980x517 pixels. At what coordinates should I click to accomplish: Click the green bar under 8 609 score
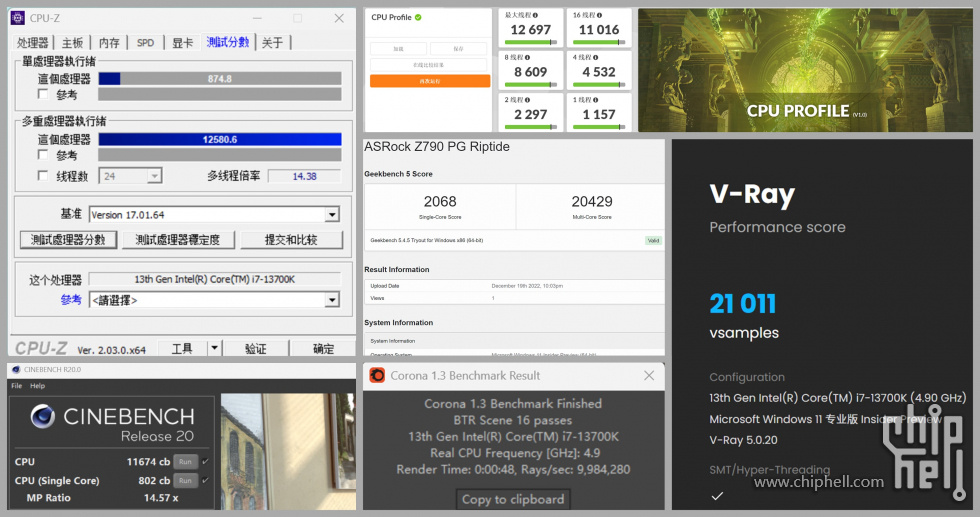pyautogui.click(x=531, y=84)
